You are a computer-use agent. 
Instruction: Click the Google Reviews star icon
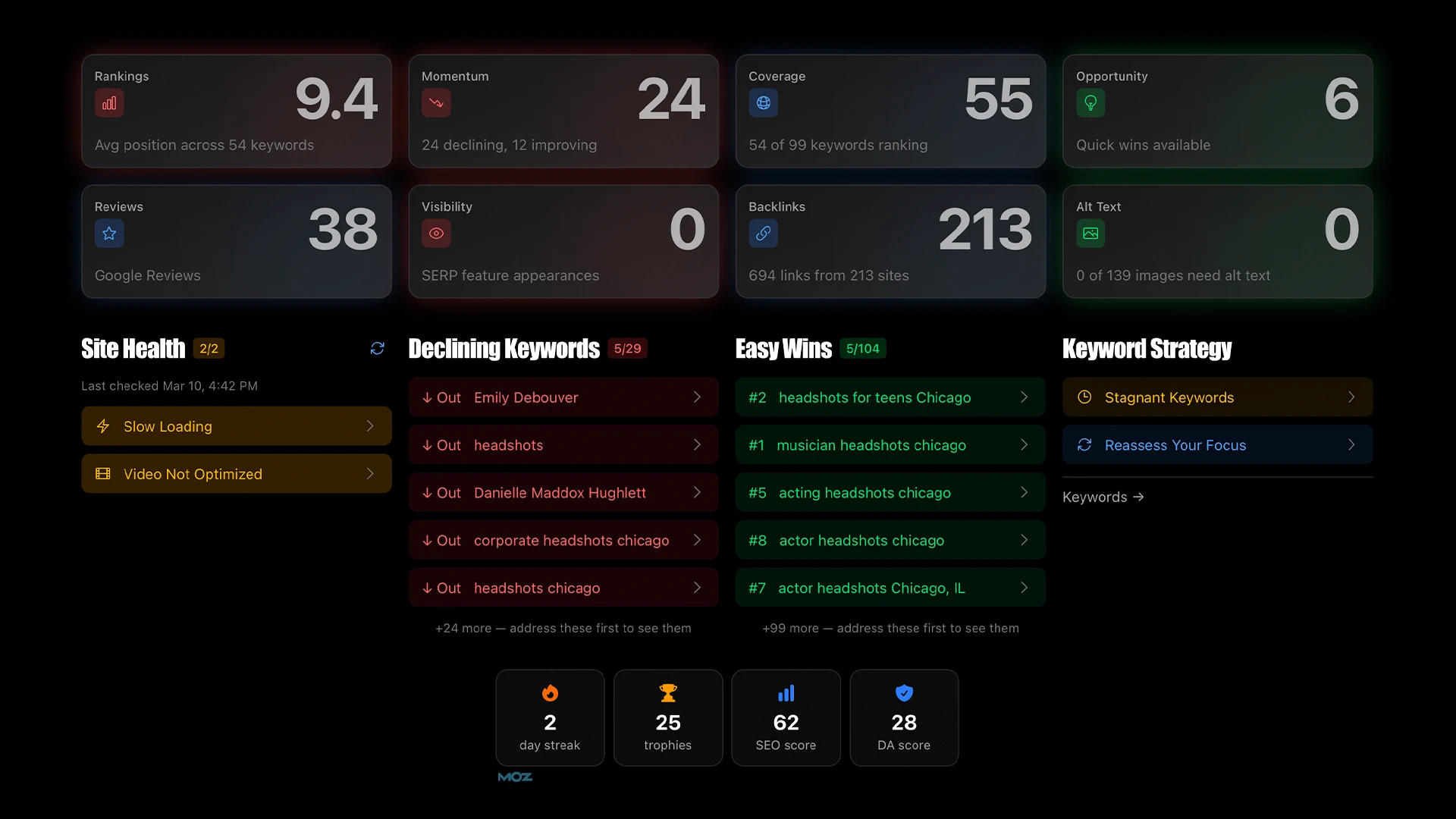tap(109, 234)
